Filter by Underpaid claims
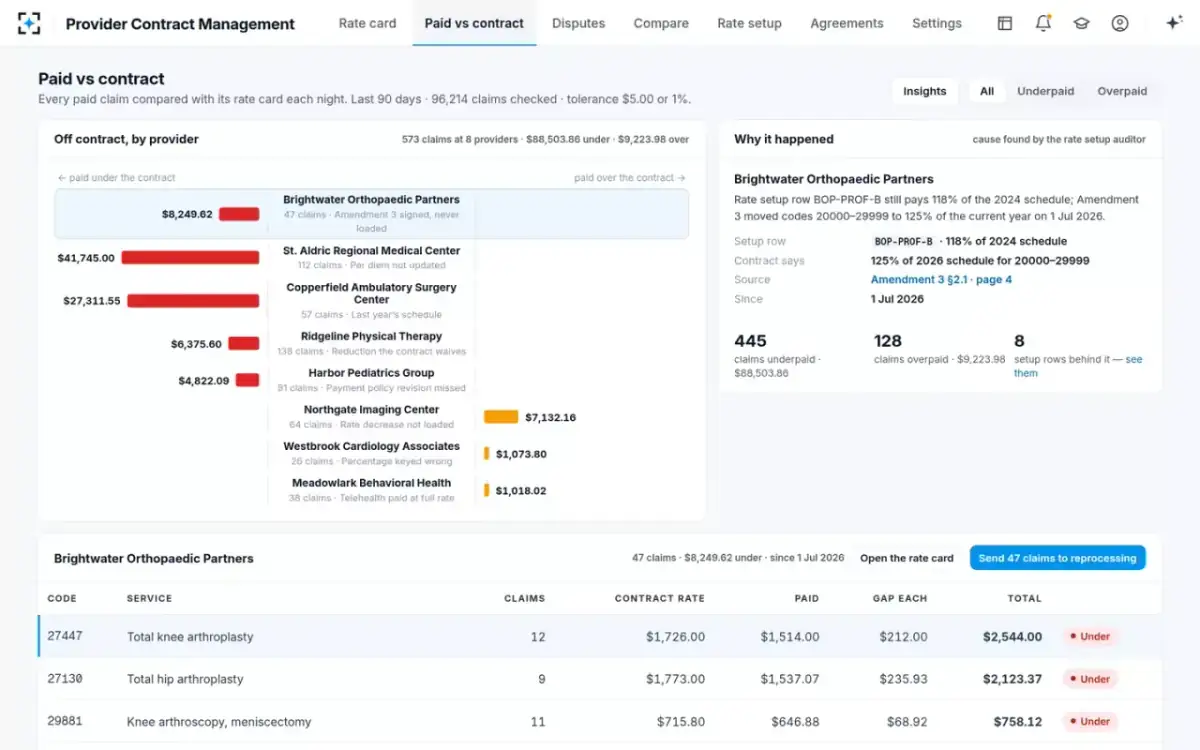The width and height of the screenshot is (1200, 750). tap(1046, 91)
